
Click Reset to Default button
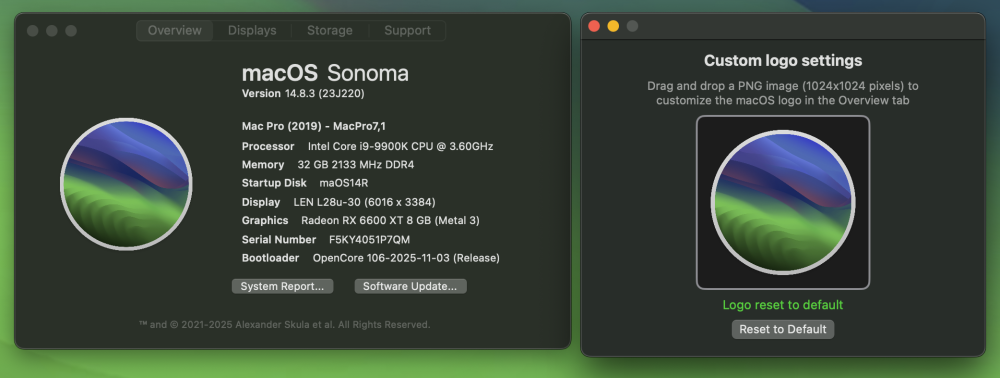coord(783,330)
